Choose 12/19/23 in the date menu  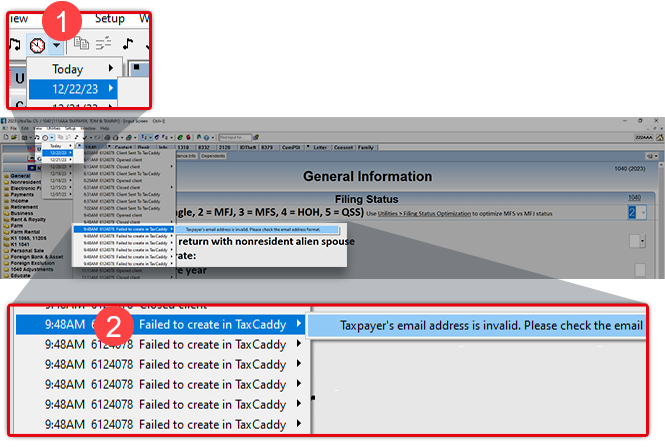coord(58,173)
